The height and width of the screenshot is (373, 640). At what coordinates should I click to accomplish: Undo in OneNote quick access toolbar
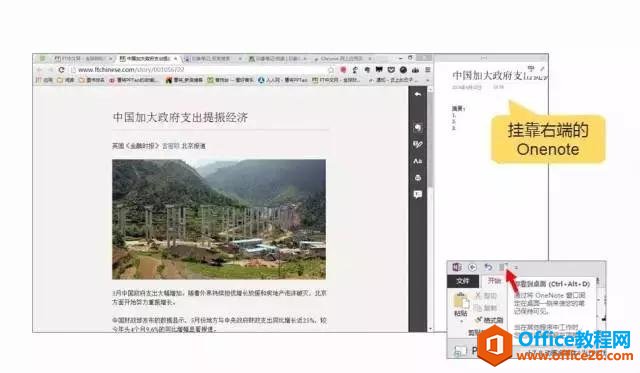[x=488, y=267]
